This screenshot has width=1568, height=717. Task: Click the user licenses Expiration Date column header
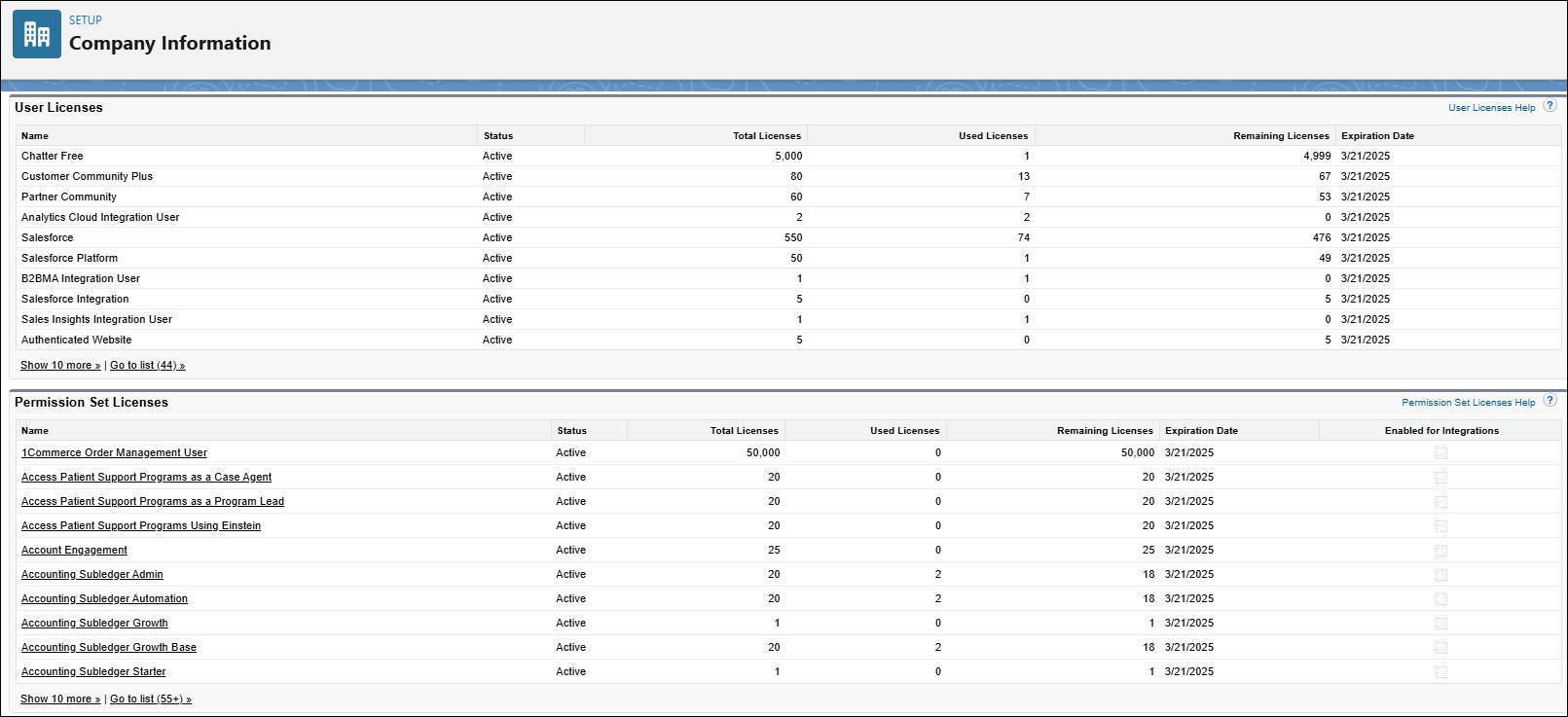tap(1377, 136)
